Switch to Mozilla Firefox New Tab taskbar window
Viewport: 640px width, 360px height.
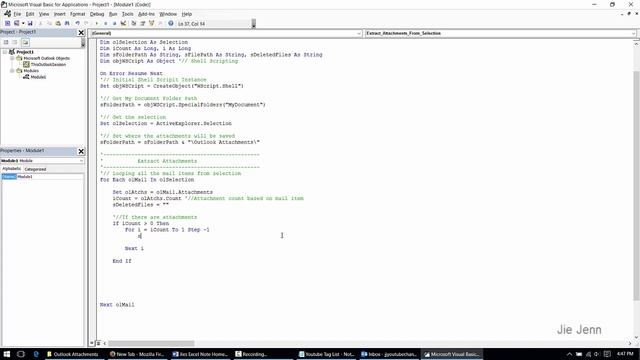pyautogui.click(x=137, y=354)
